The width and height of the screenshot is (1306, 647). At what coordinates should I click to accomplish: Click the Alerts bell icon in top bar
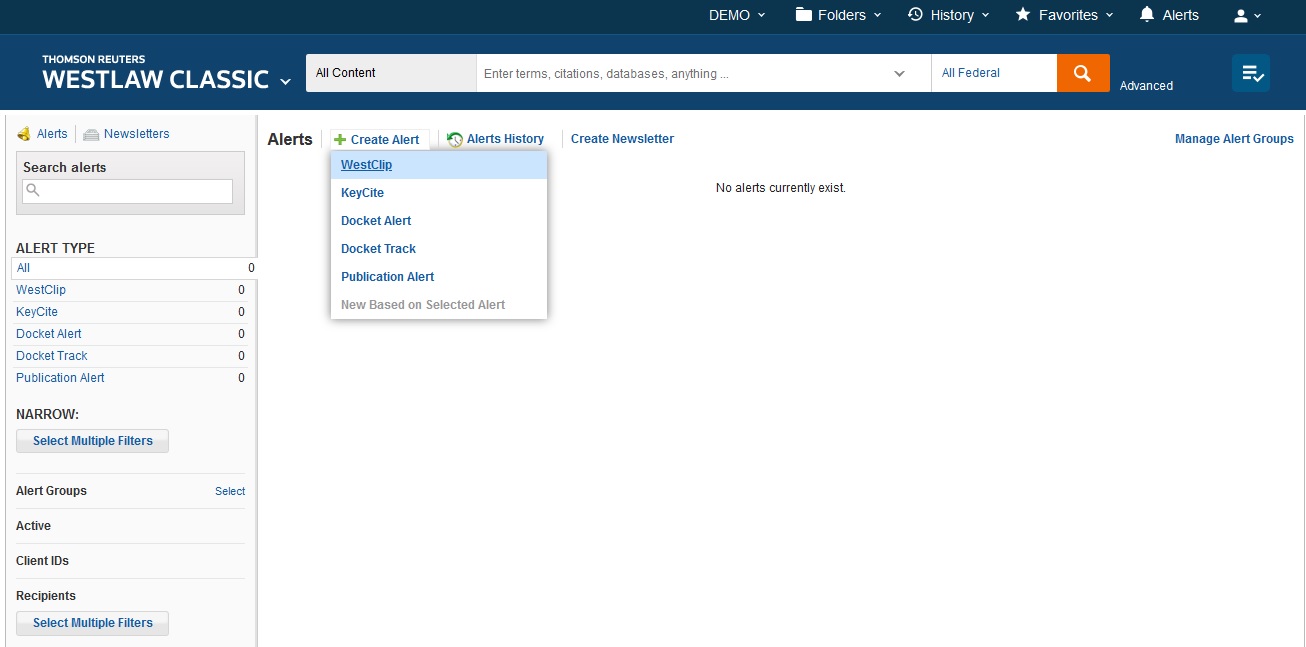click(x=1147, y=15)
